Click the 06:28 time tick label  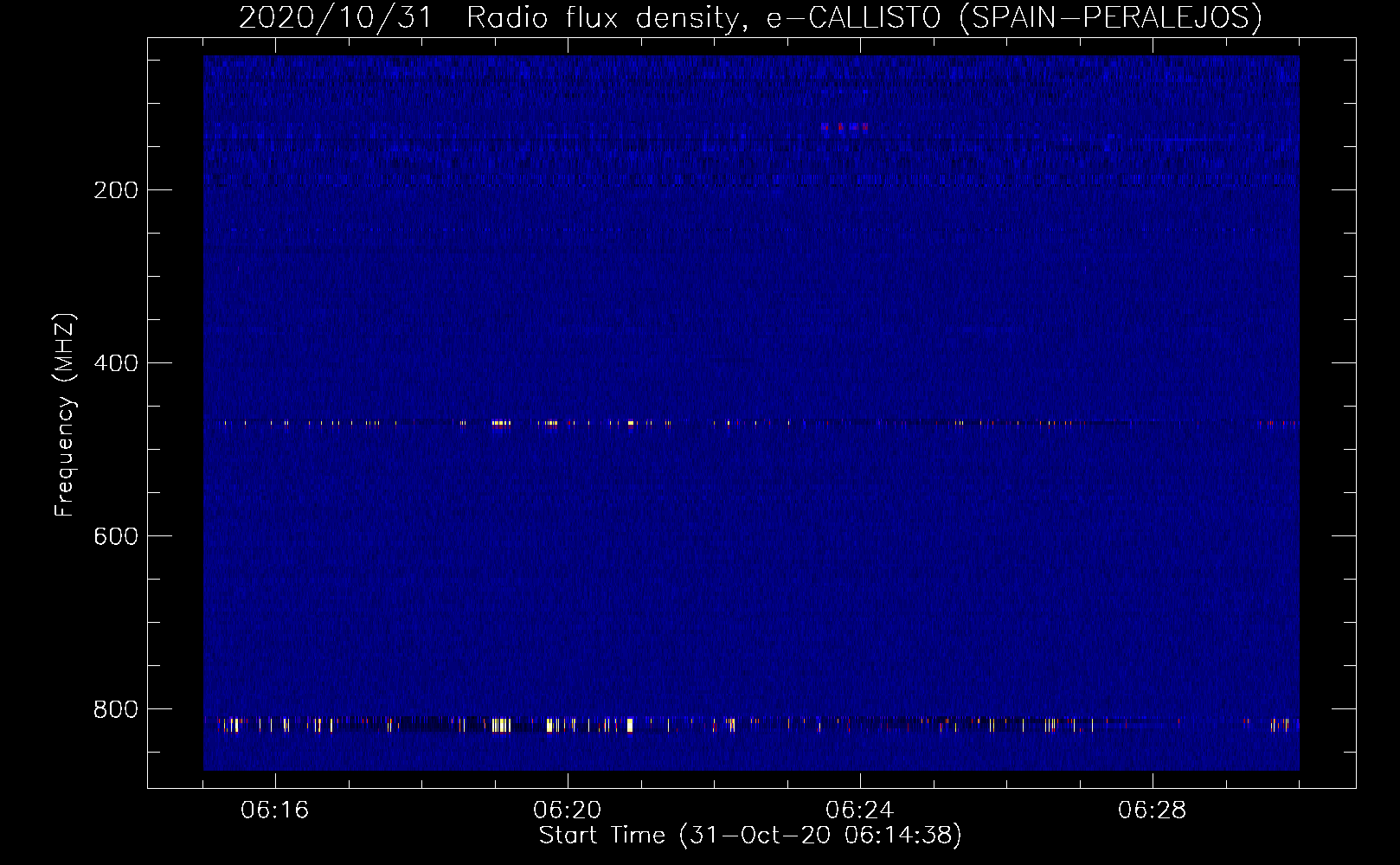point(1153,811)
